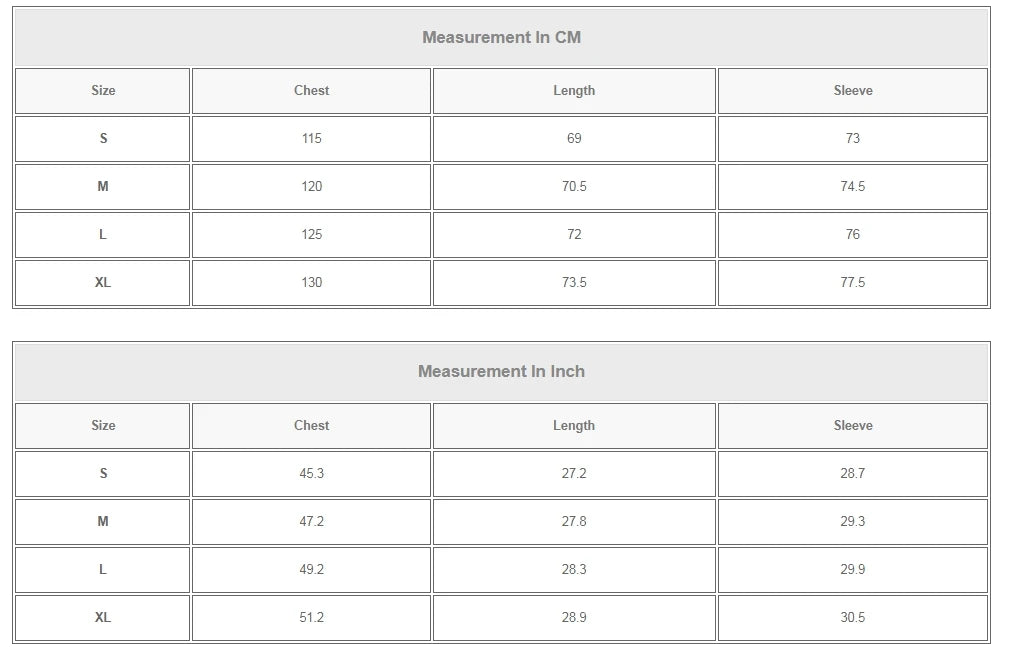Click the Length header in the CM table
This screenshot has height=655, width=1012.
[x=574, y=91]
